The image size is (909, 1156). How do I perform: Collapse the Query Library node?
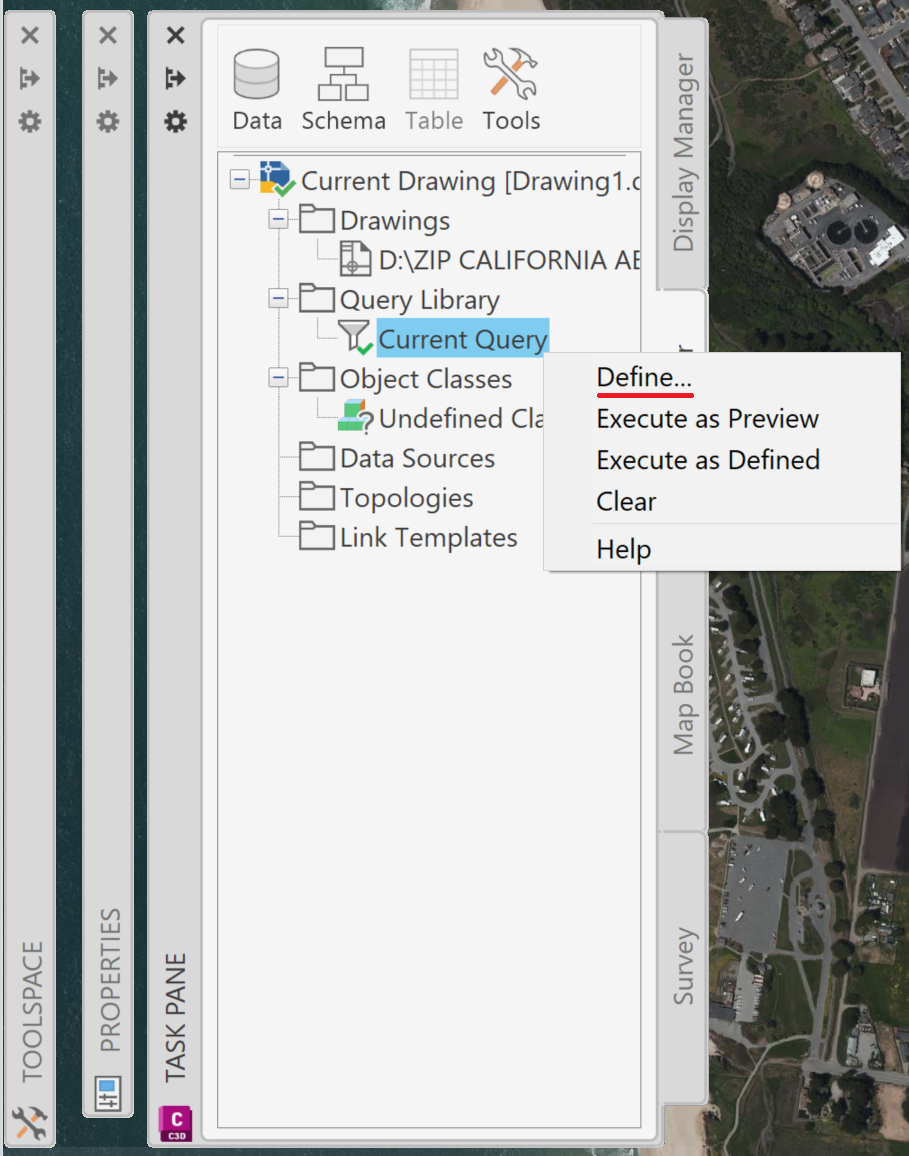point(278,298)
